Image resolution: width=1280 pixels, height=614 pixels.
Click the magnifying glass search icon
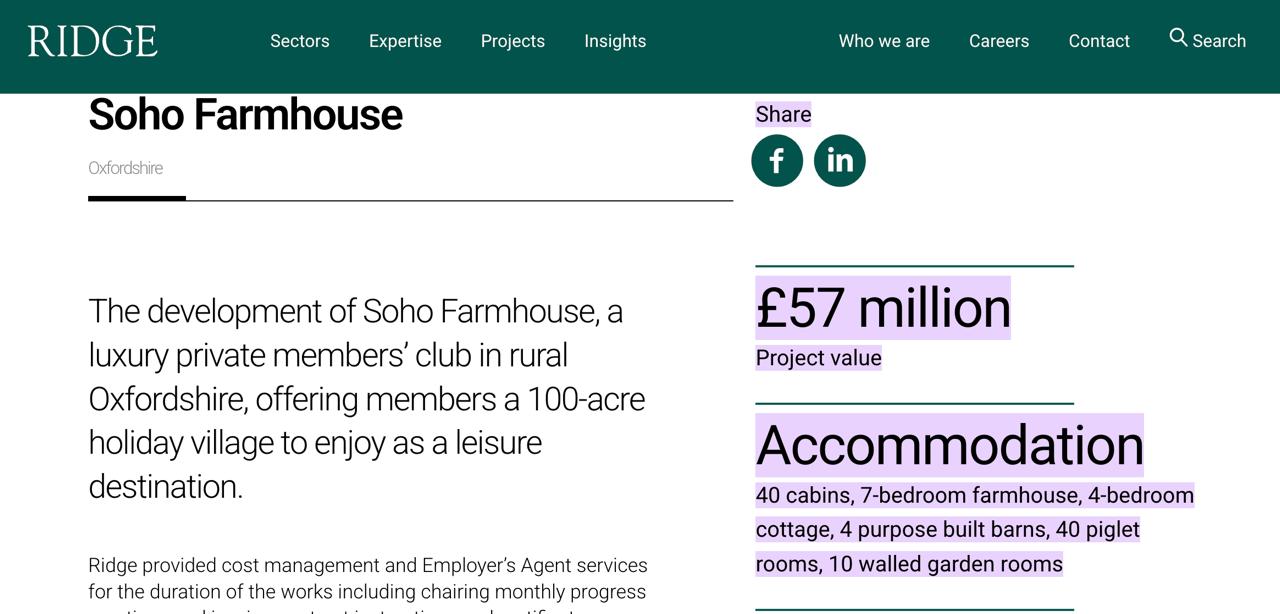1179,38
